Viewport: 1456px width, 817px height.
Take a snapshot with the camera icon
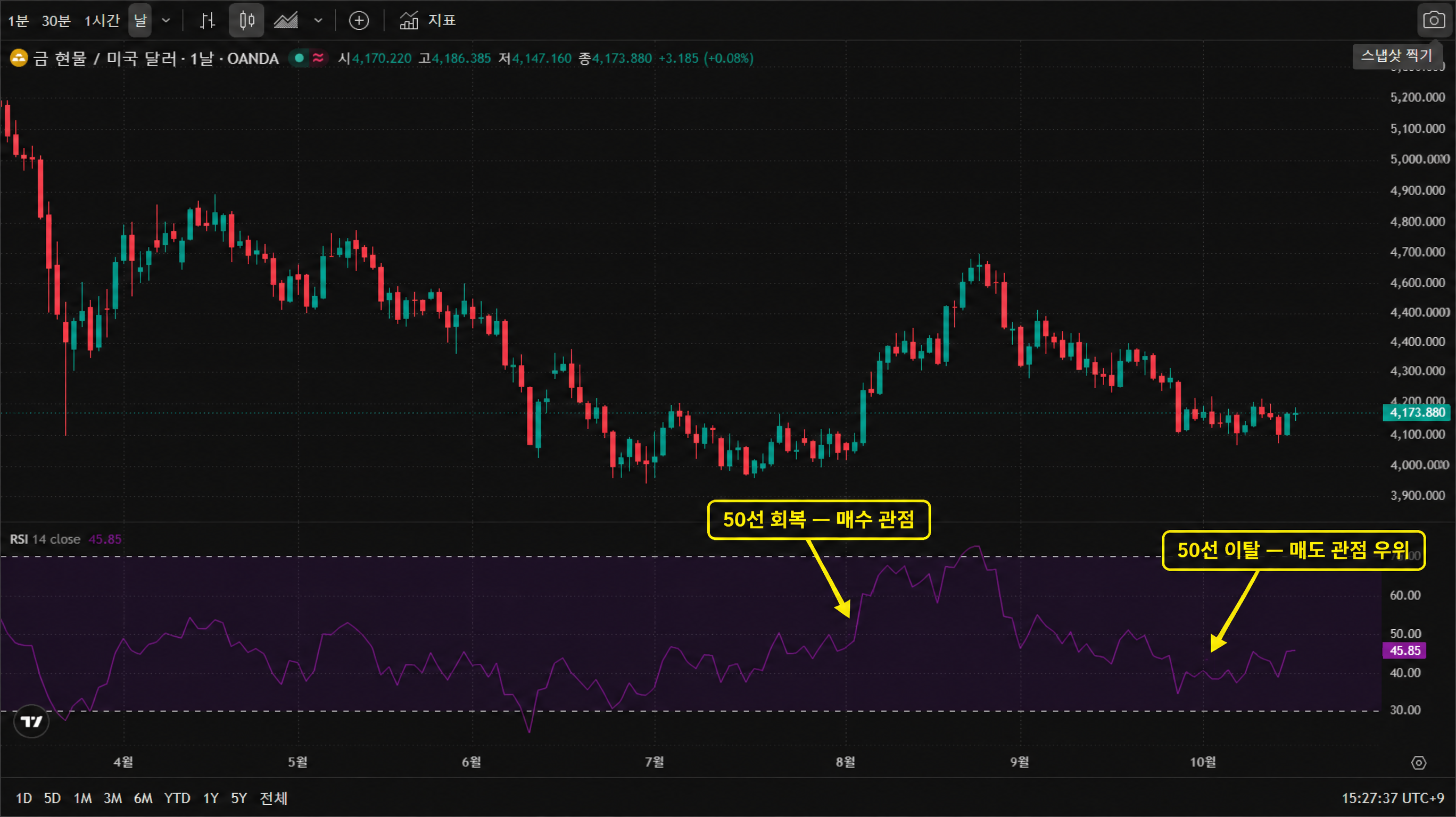(x=1434, y=21)
